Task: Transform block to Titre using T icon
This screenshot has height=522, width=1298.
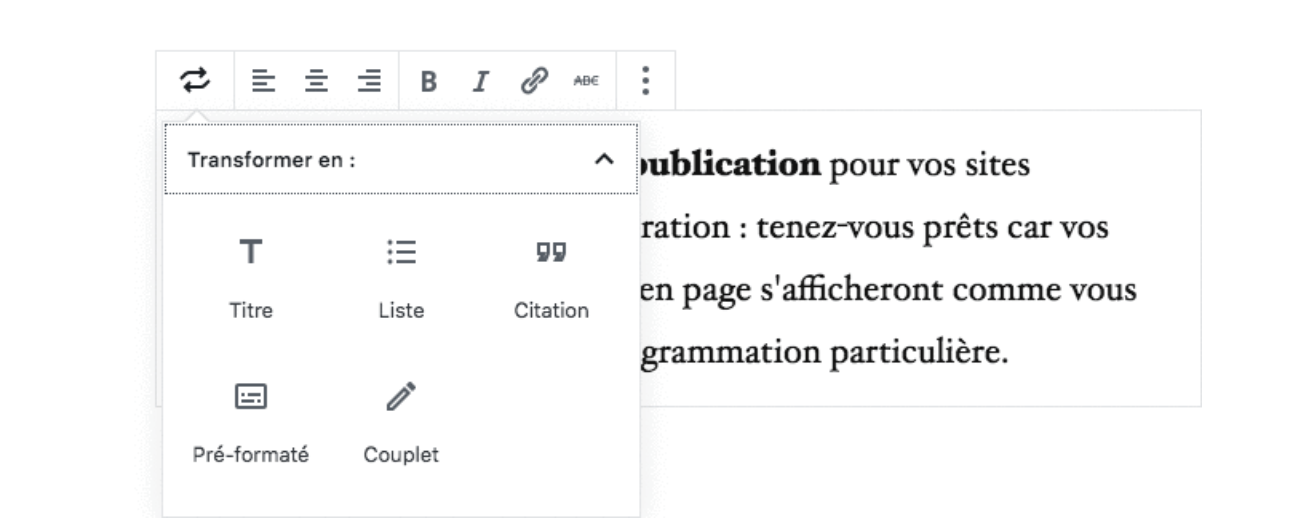Action: click(x=250, y=252)
